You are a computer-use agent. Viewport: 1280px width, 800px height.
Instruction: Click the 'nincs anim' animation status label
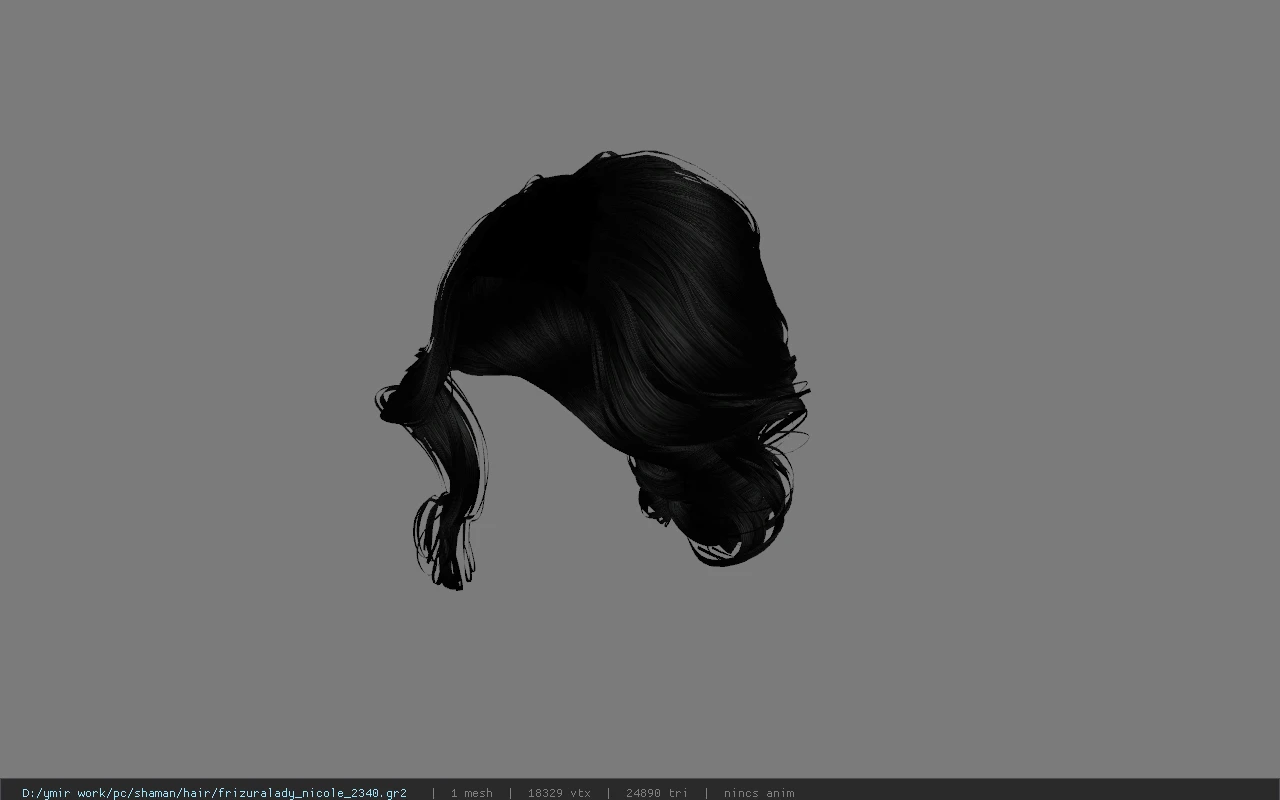click(x=758, y=793)
